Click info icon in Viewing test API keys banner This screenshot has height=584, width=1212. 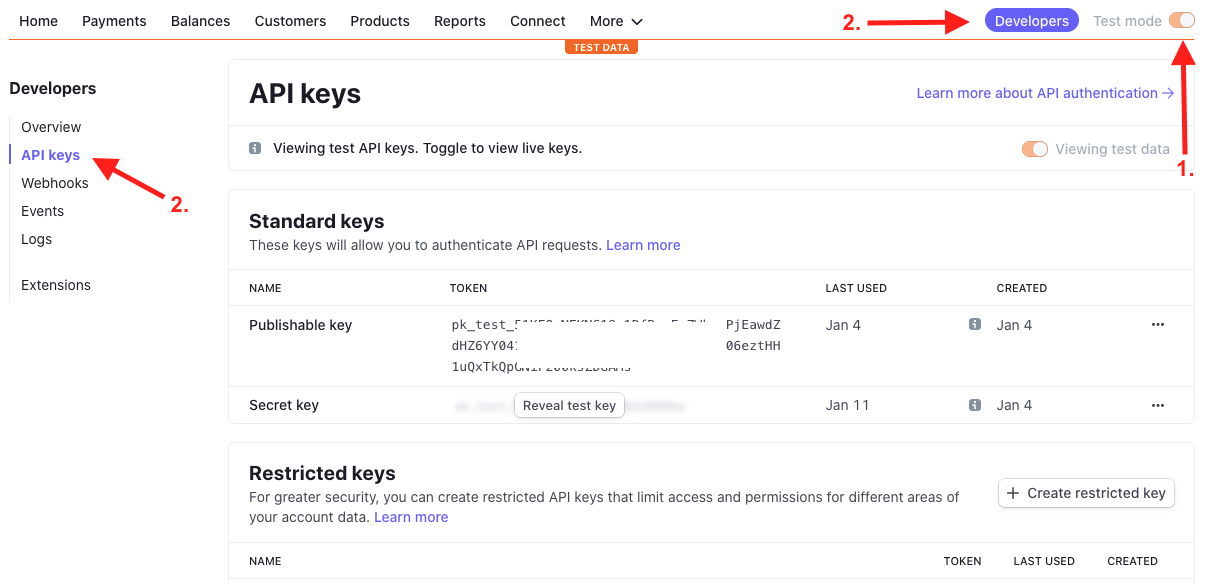(255, 148)
